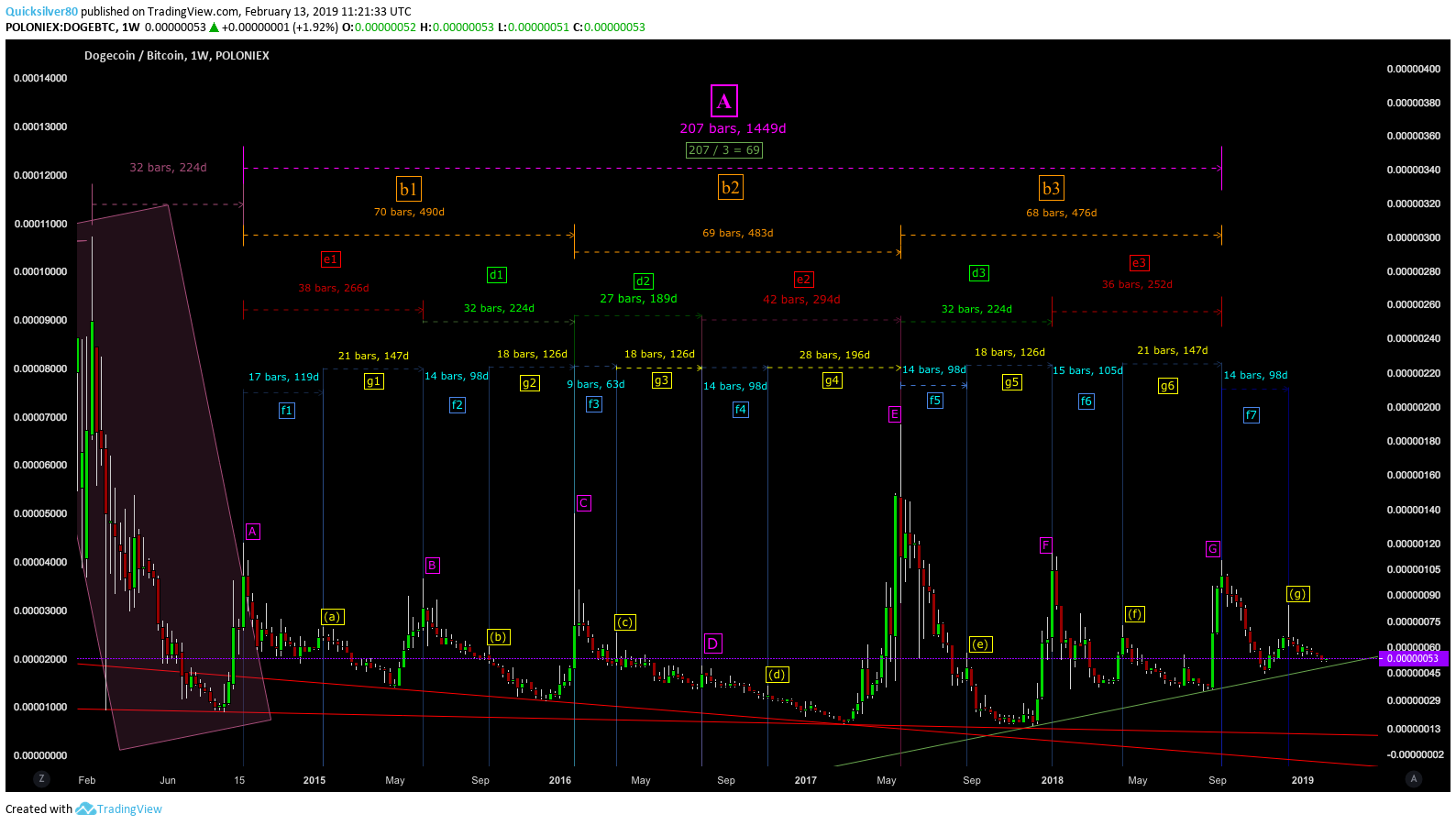The width and height of the screenshot is (1456, 825).
Task: Click the '42 bars, 294d' red label
Action: click(x=801, y=300)
